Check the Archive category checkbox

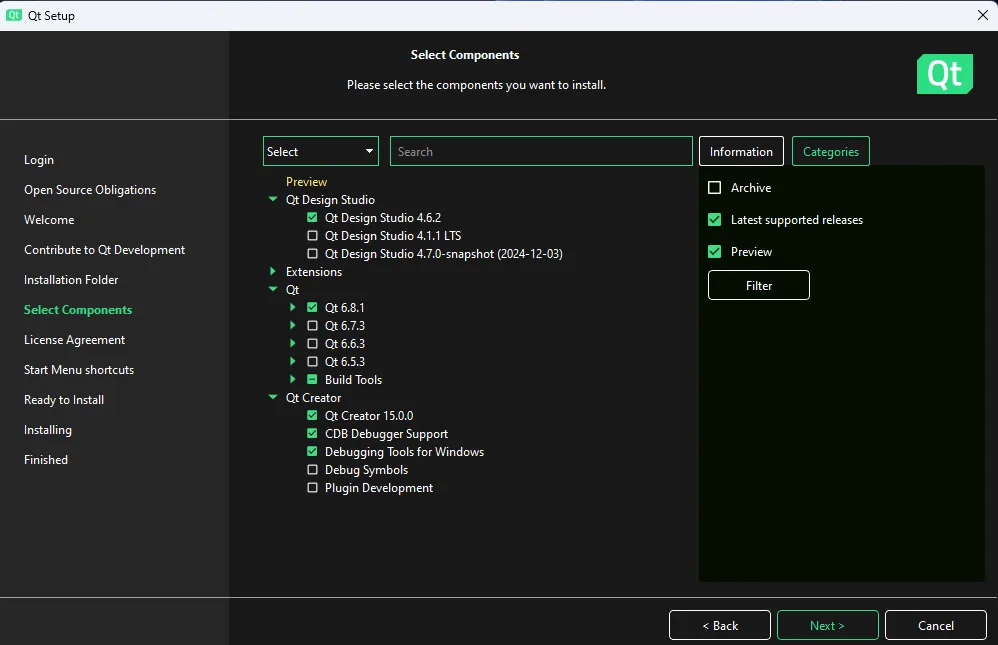(715, 188)
